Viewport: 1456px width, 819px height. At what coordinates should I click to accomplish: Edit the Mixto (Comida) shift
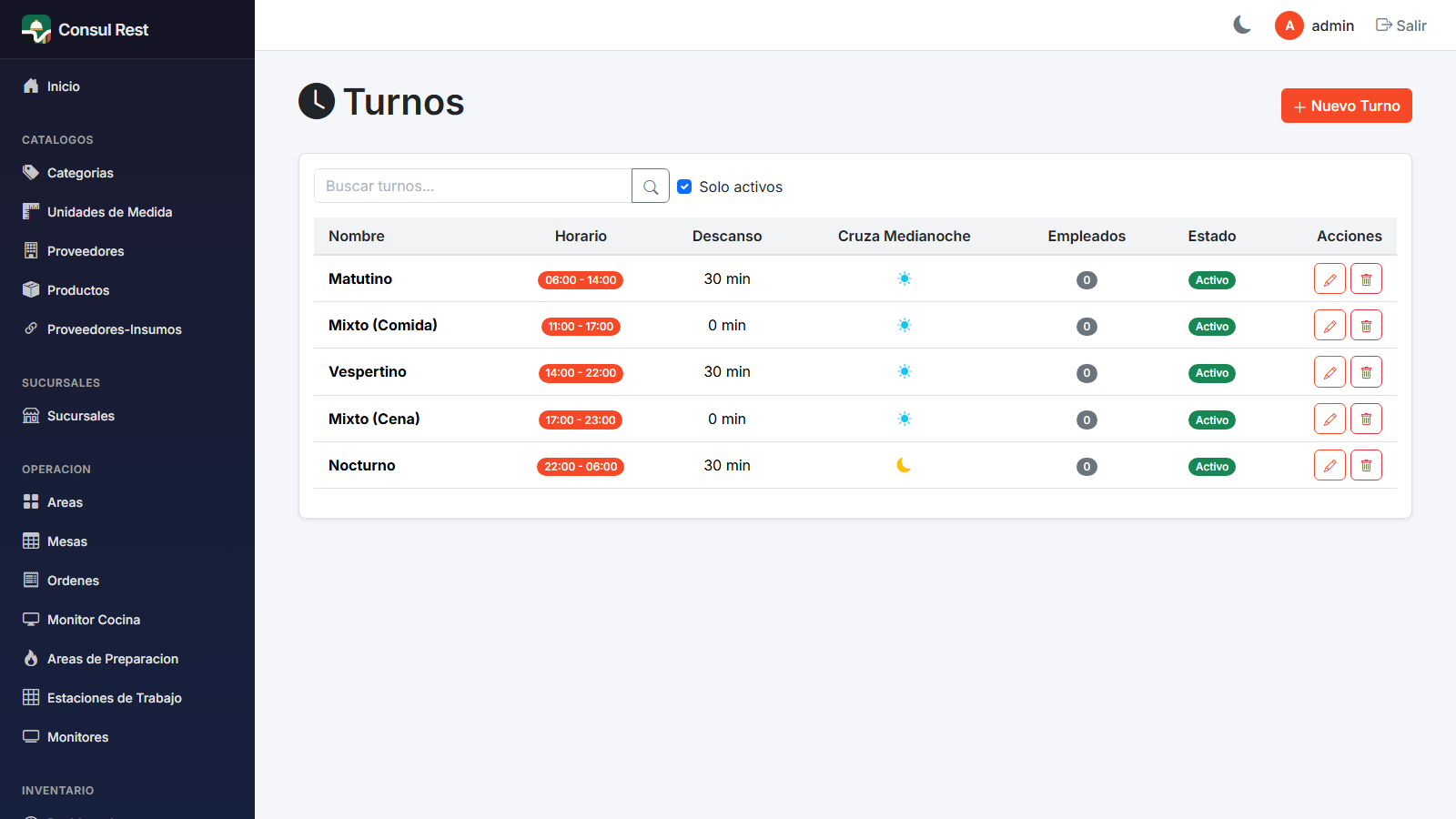1330,326
